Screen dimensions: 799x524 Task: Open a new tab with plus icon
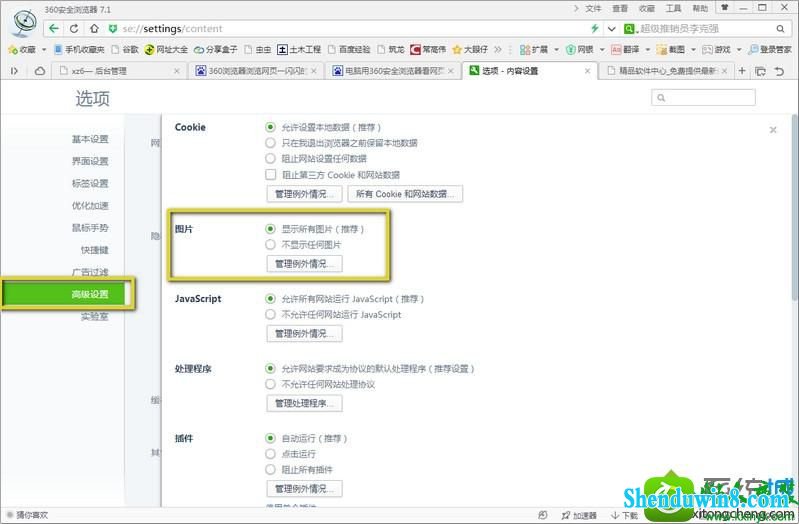[742, 71]
